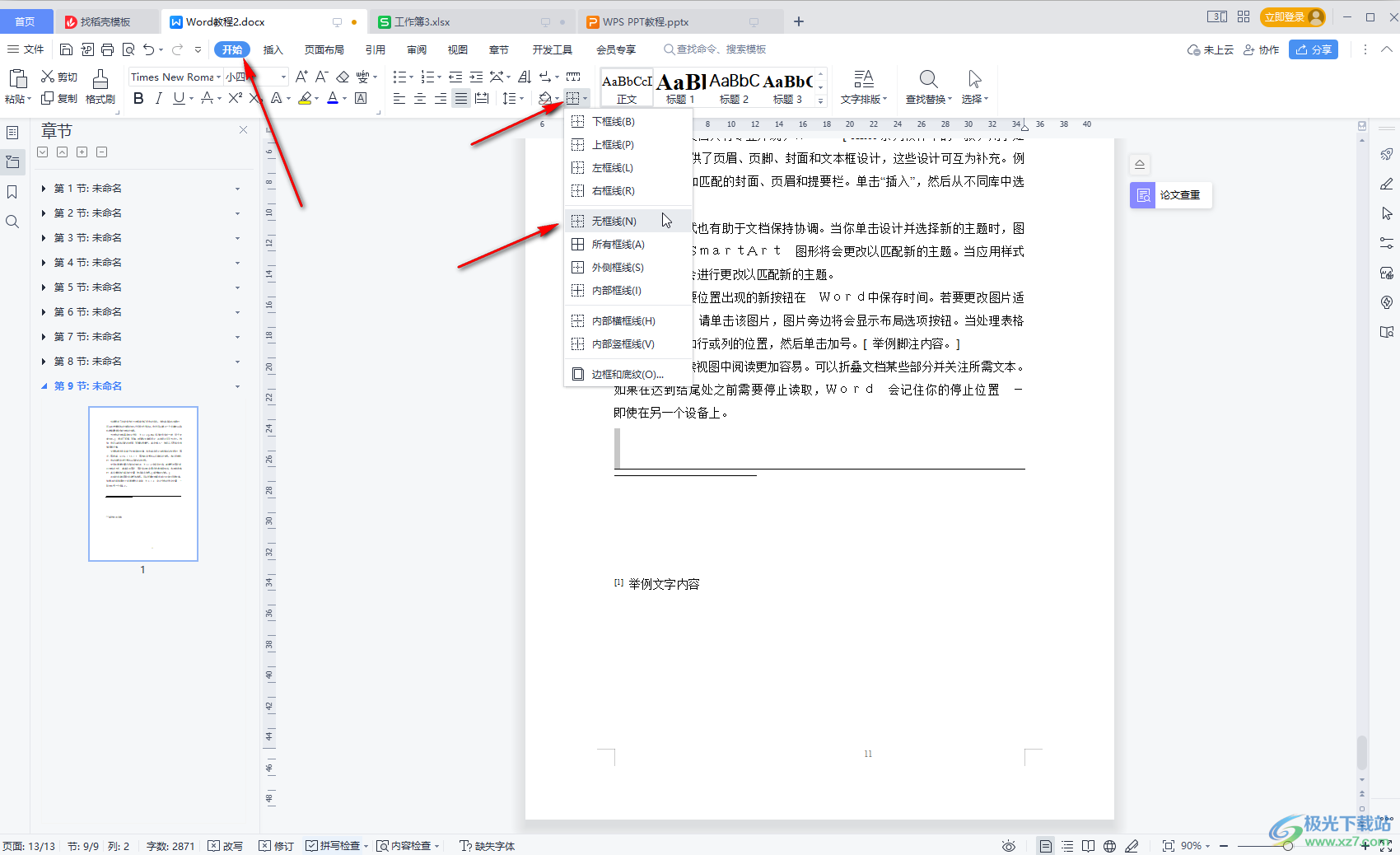1400x855 pixels.
Task: Apply the 标题 1 heading style
Action: 680,87
